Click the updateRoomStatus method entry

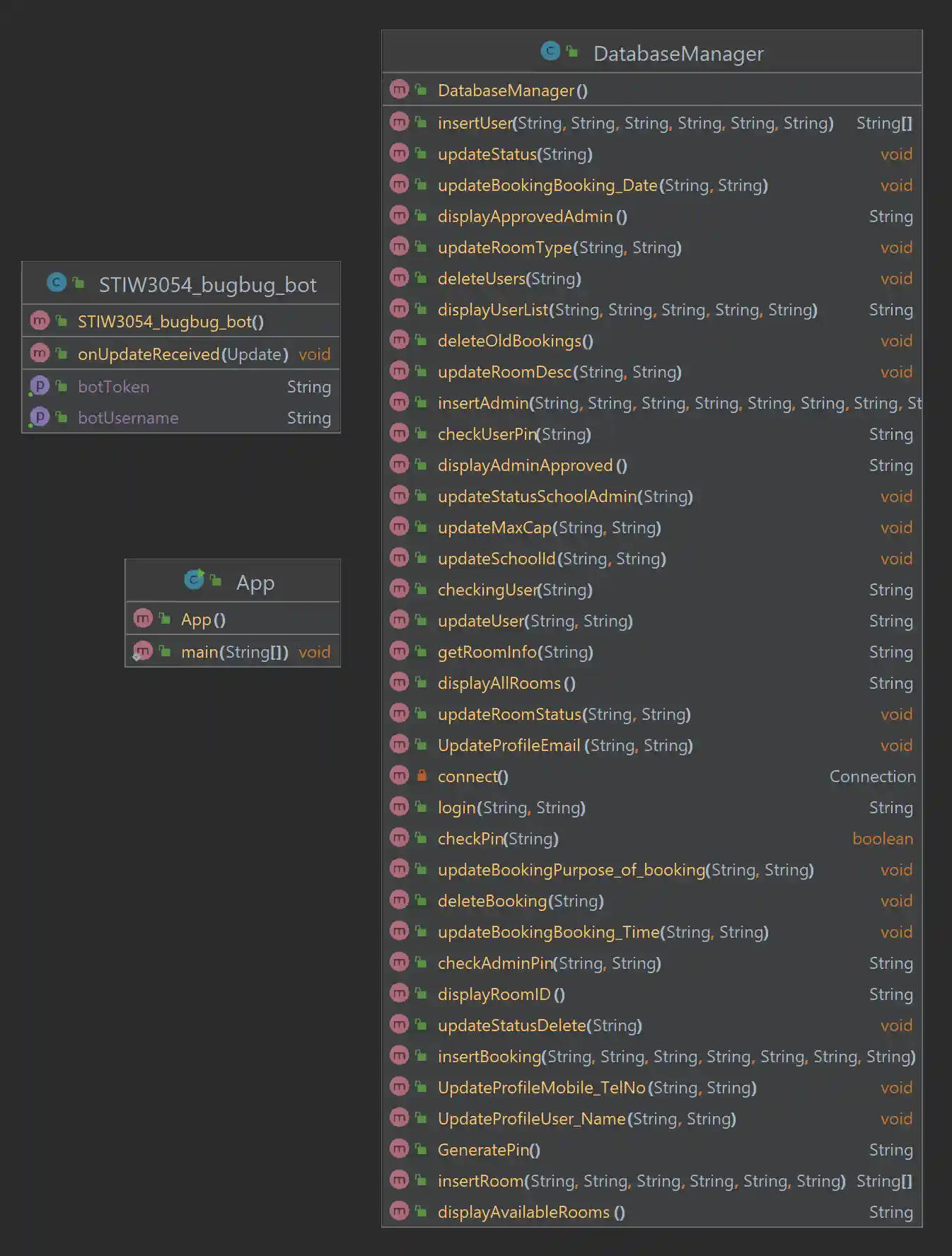564,714
